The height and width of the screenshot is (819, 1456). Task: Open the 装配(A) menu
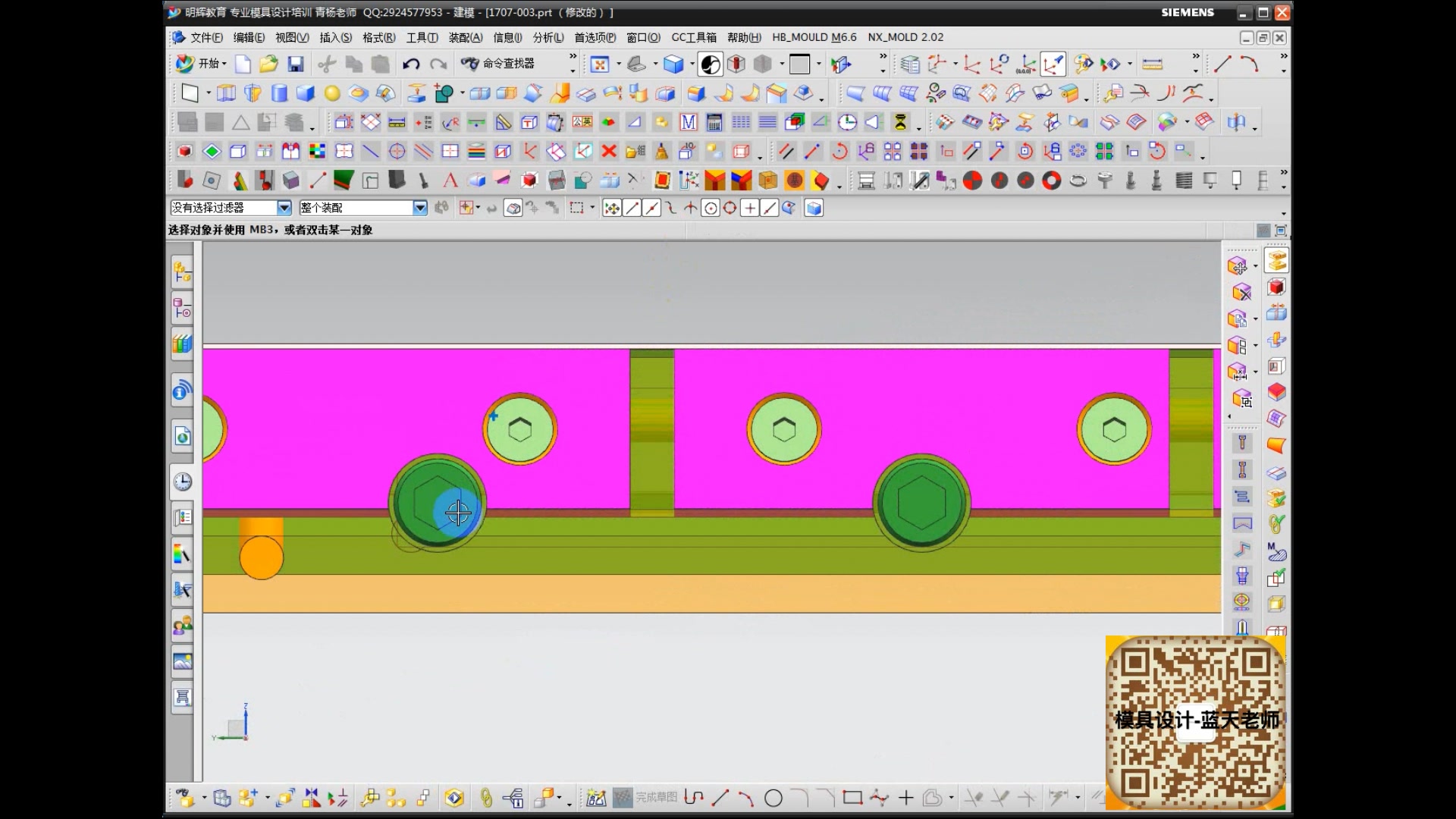[465, 37]
